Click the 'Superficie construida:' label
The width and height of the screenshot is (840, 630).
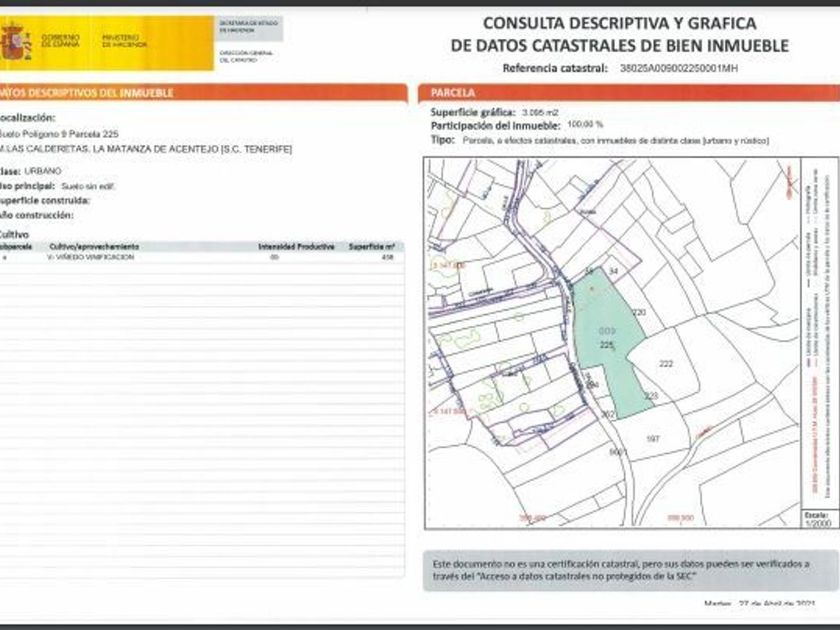coord(44,200)
